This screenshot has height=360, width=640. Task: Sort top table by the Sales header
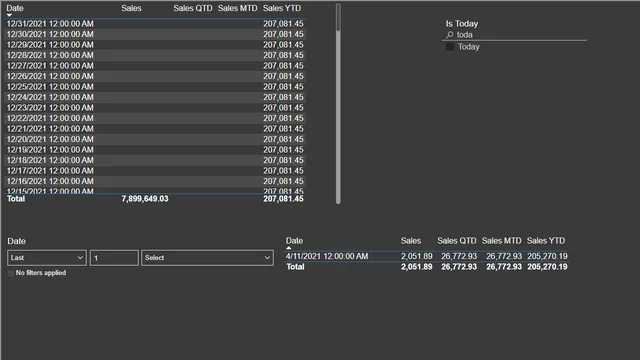131,8
